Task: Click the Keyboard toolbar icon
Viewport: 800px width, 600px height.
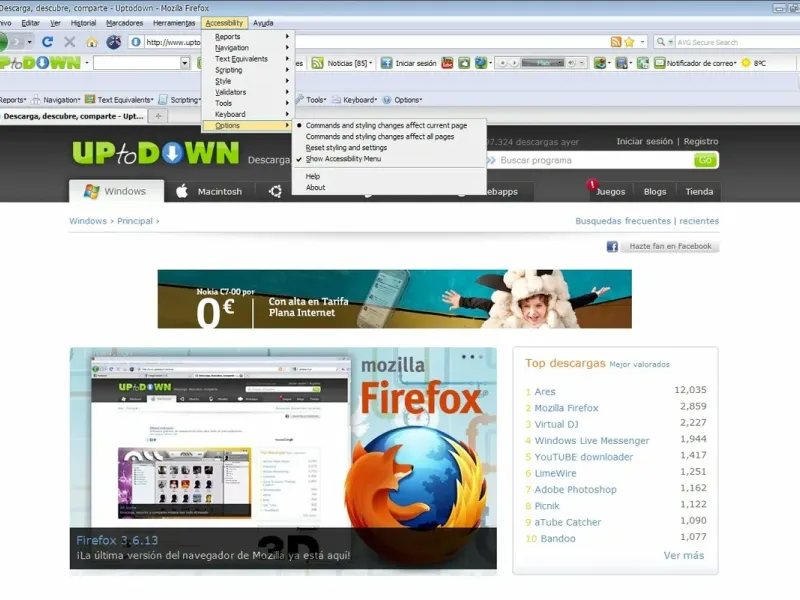Action: click(336, 100)
